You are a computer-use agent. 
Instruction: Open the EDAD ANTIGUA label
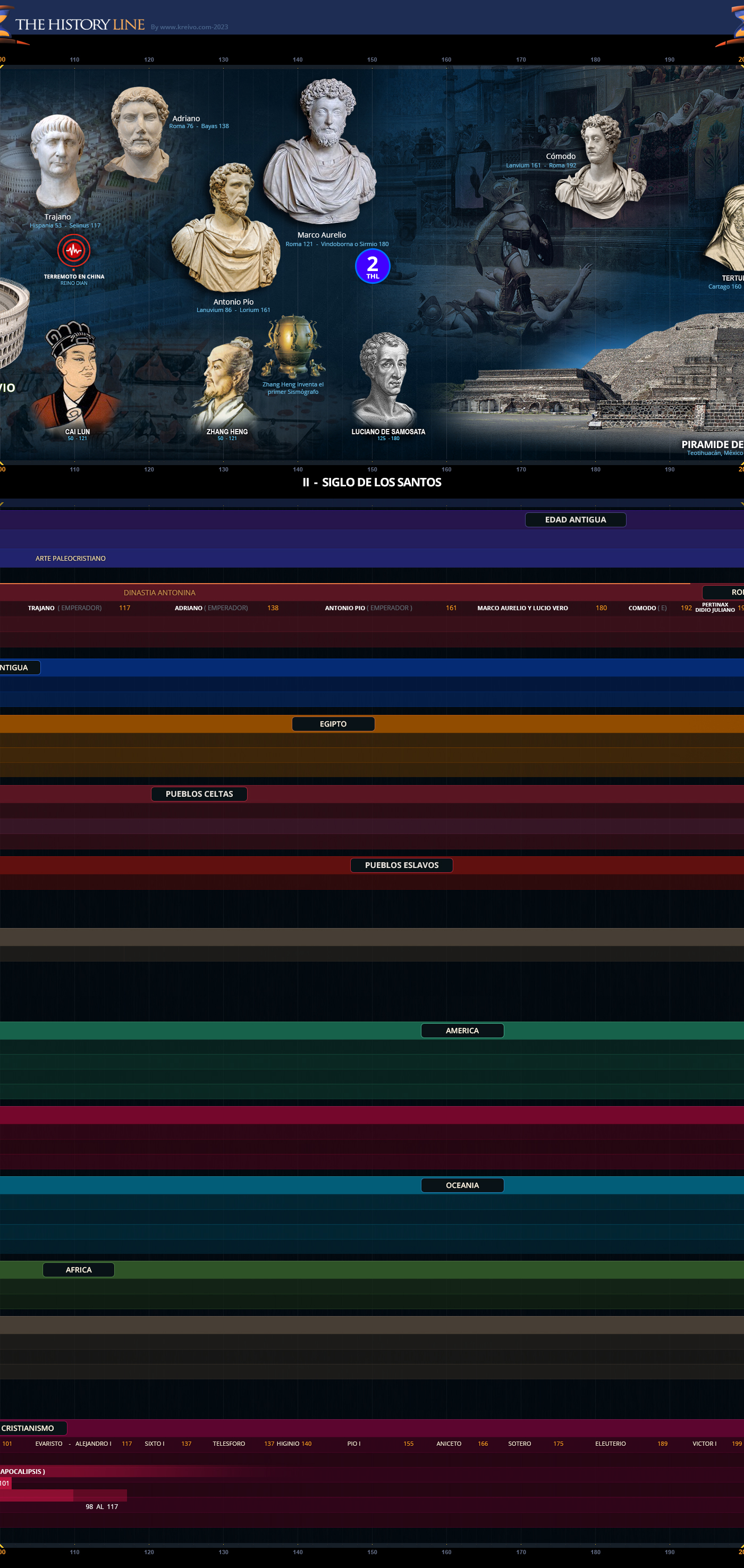[x=576, y=519]
